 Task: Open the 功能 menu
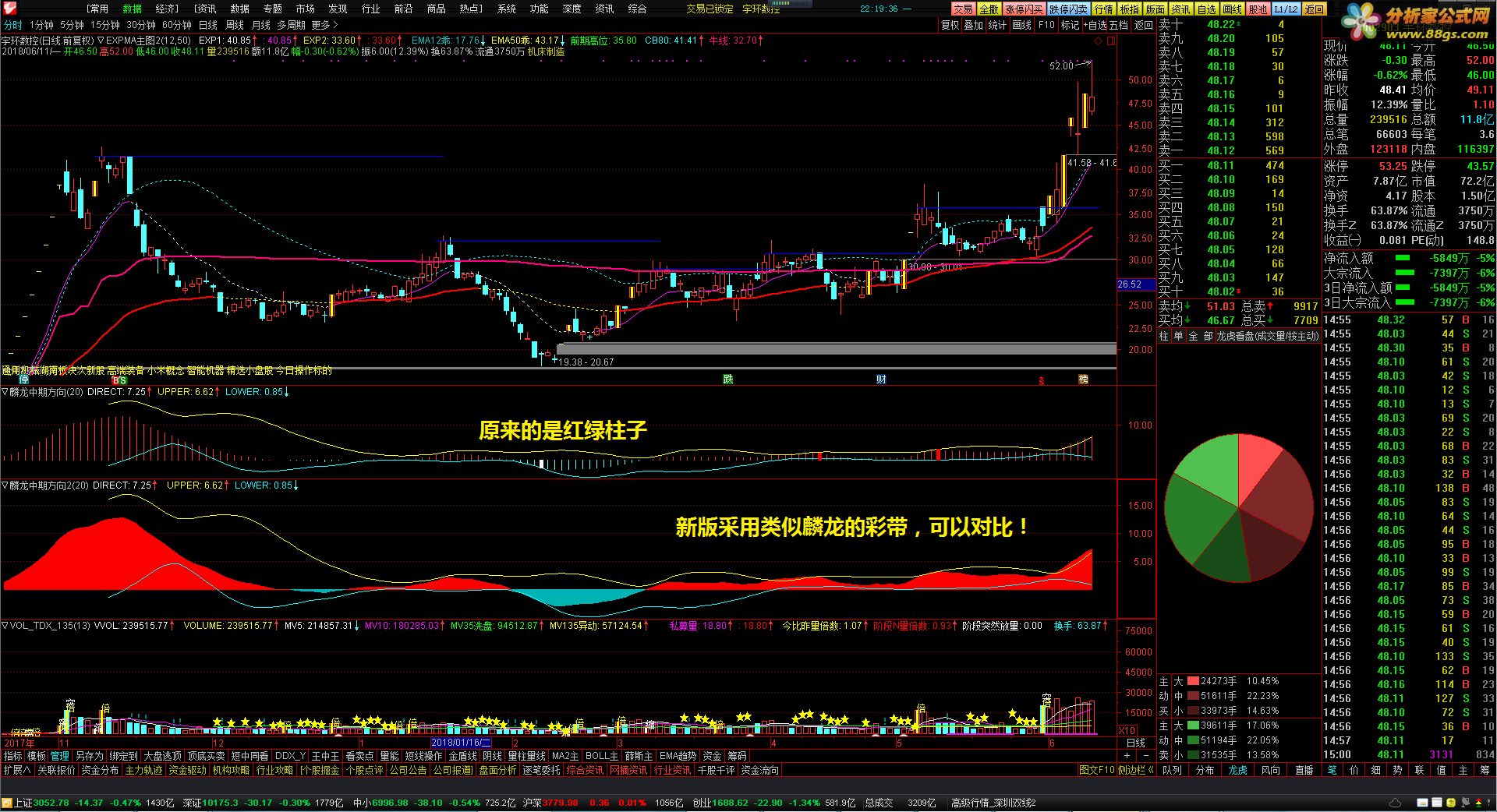(x=540, y=9)
